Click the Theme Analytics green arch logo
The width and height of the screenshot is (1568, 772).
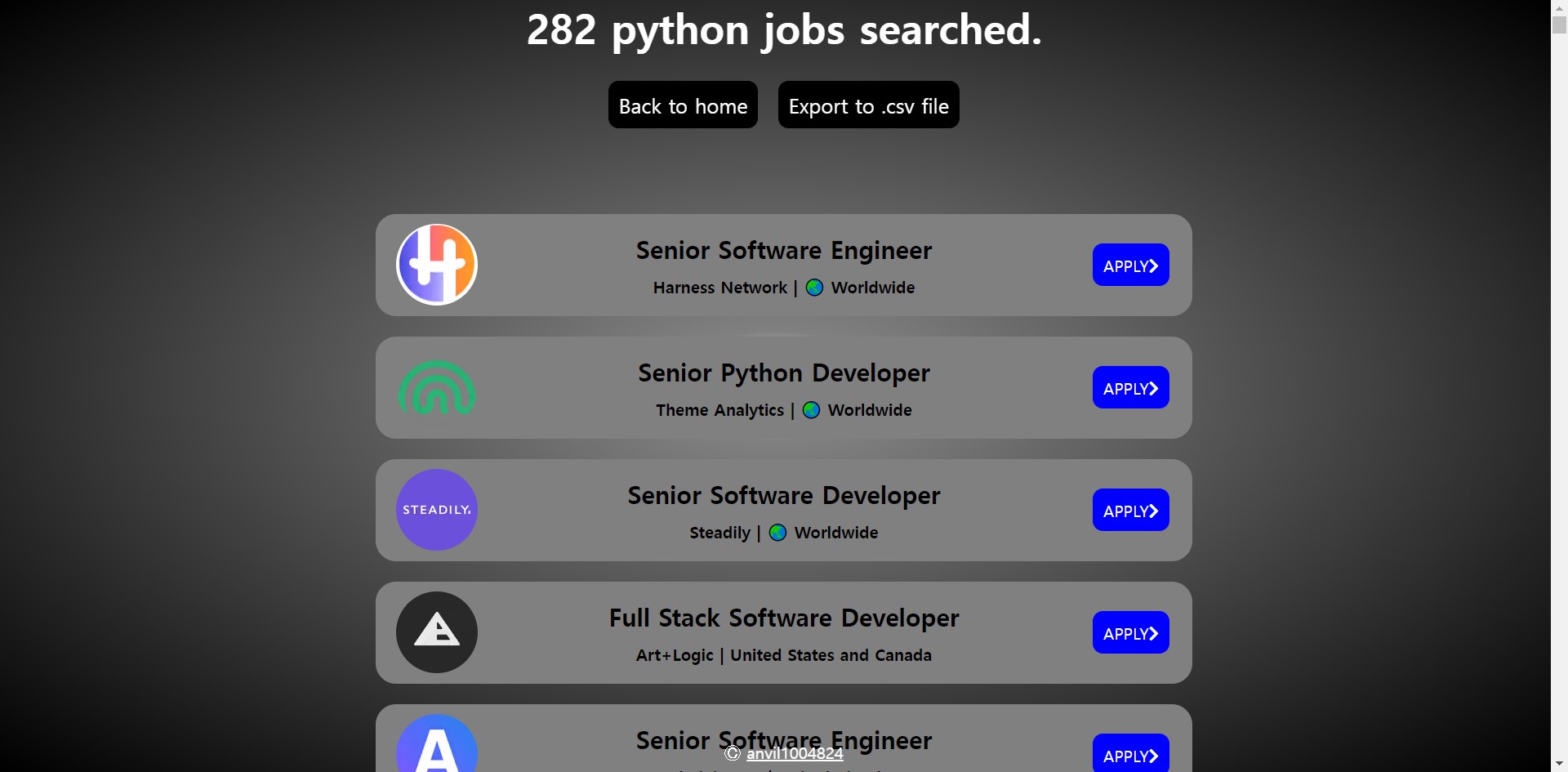click(x=437, y=387)
